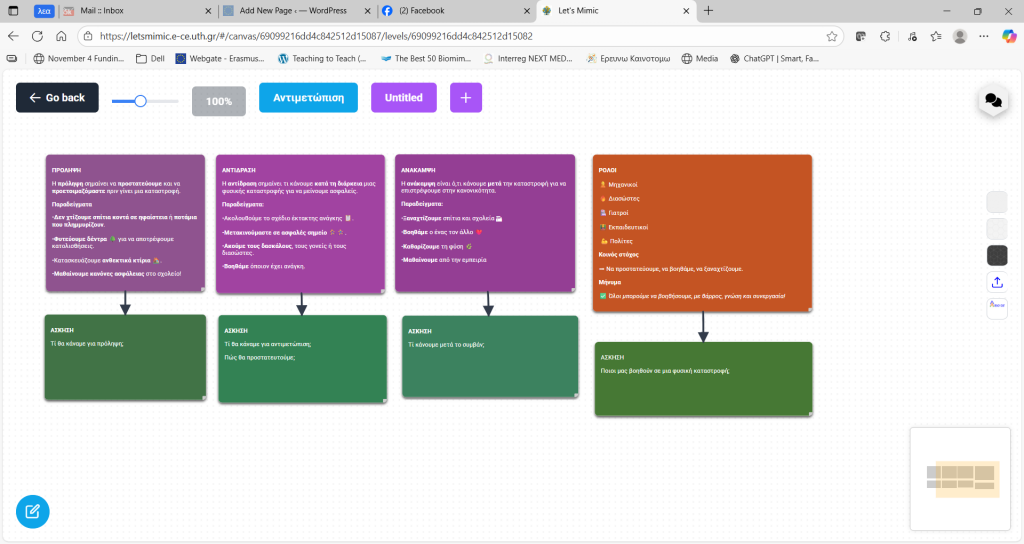The width and height of the screenshot is (1024, 544).
Task: Open the Interreg NEXT MED bookmark
Action: (528, 59)
